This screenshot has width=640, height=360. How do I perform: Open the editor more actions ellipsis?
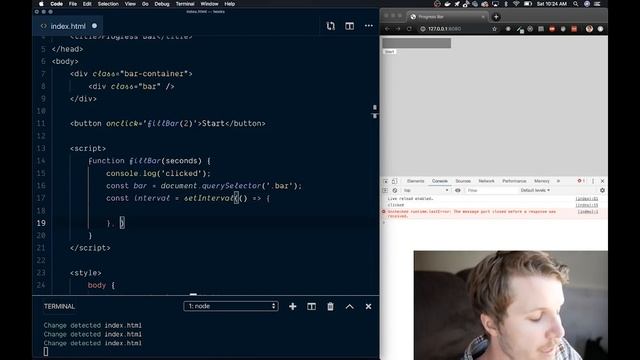click(x=369, y=26)
